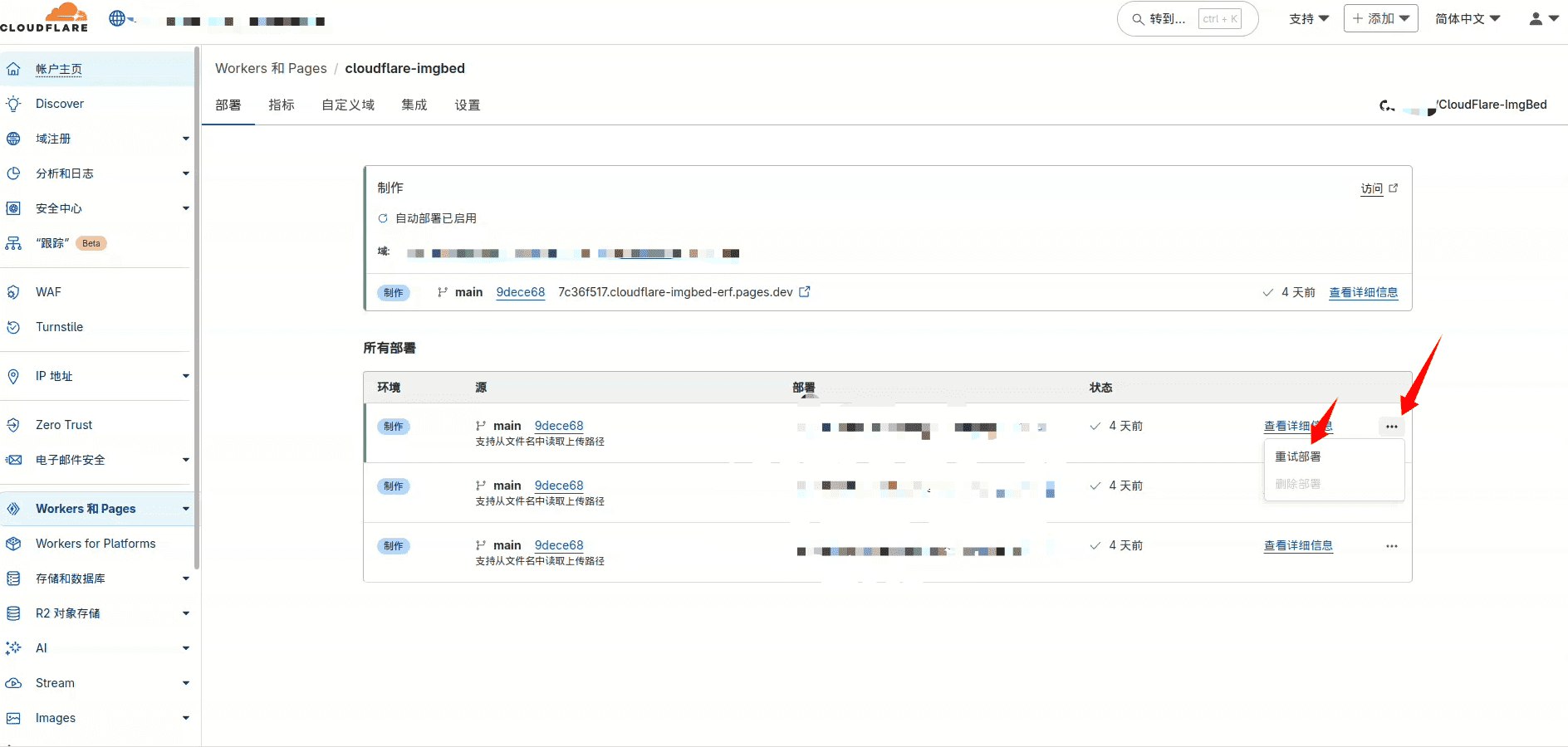Click the 域注册 globe icon

tap(13, 139)
